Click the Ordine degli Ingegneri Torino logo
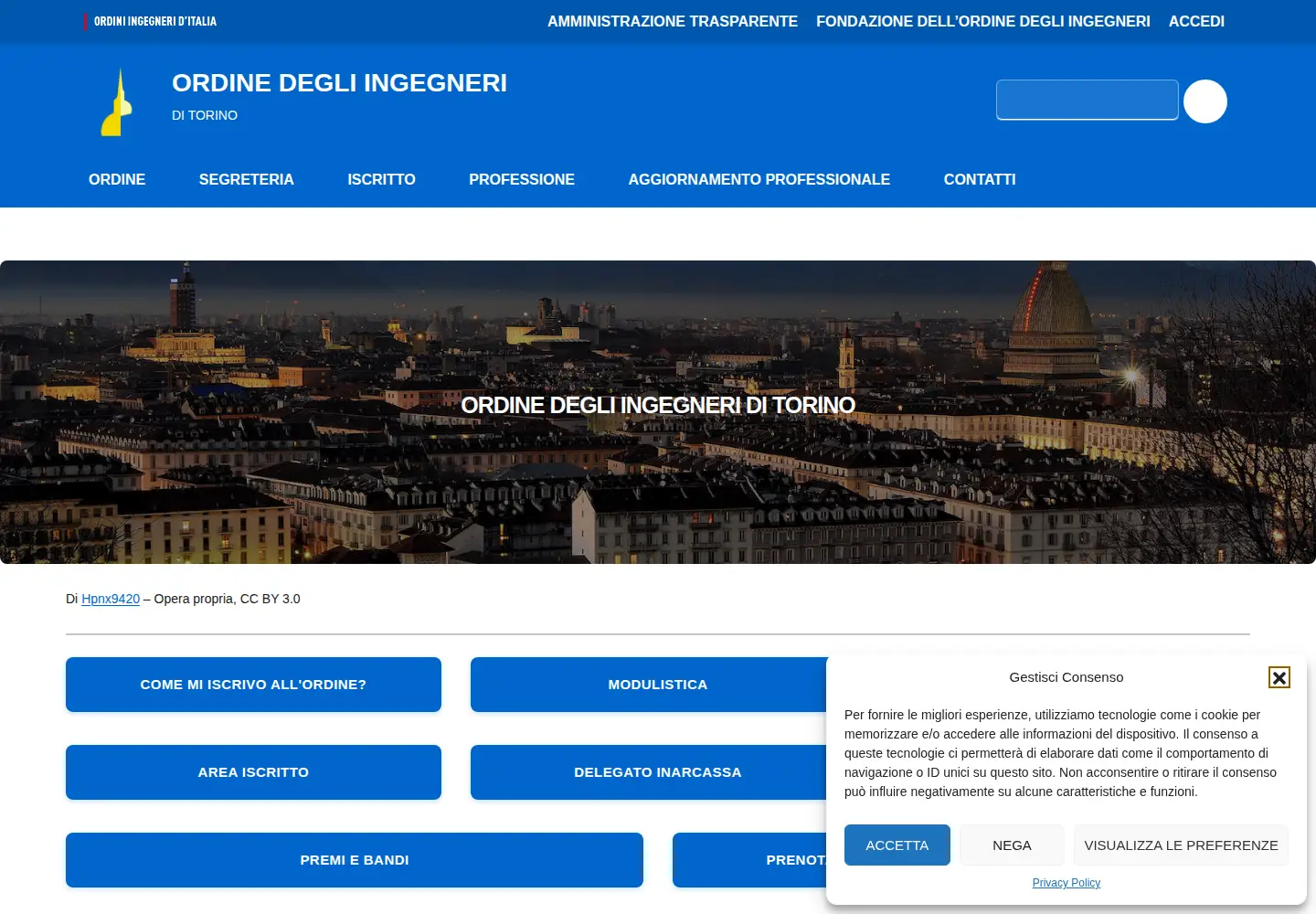Image resolution: width=1316 pixels, height=914 pixels. (117, 102)
